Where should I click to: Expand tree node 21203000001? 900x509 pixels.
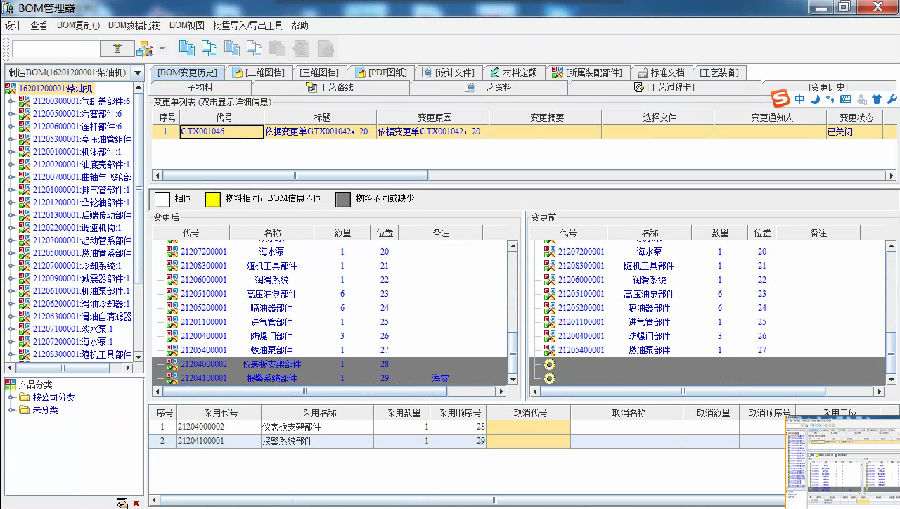[x=11, y=139]
